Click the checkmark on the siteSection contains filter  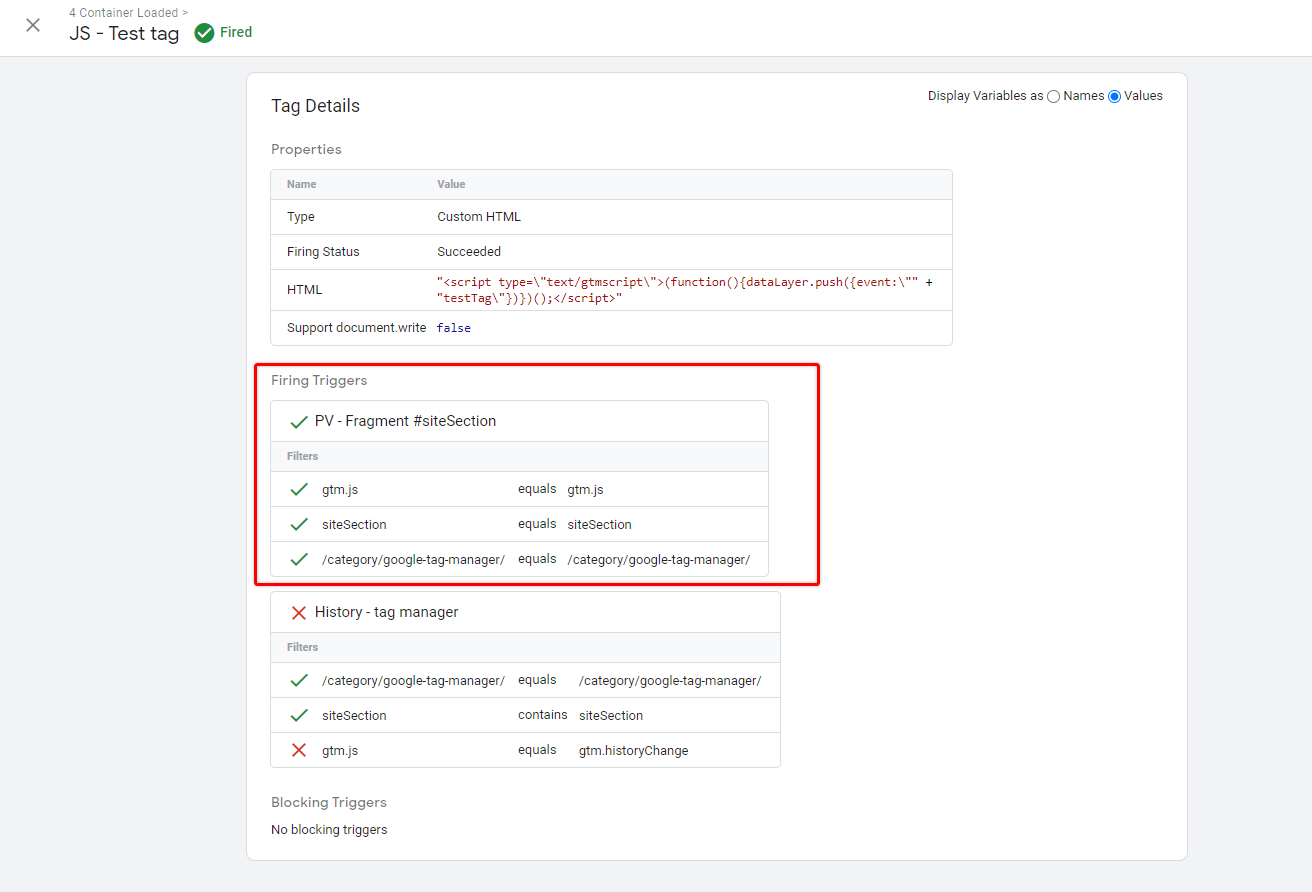[x=297, y=715]
